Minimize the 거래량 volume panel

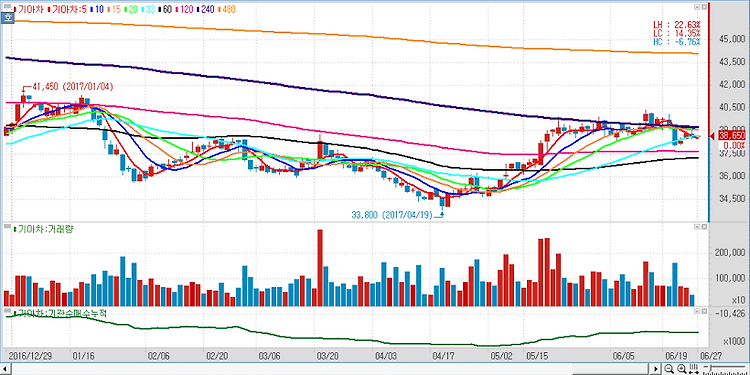click(x=697, y=228)
